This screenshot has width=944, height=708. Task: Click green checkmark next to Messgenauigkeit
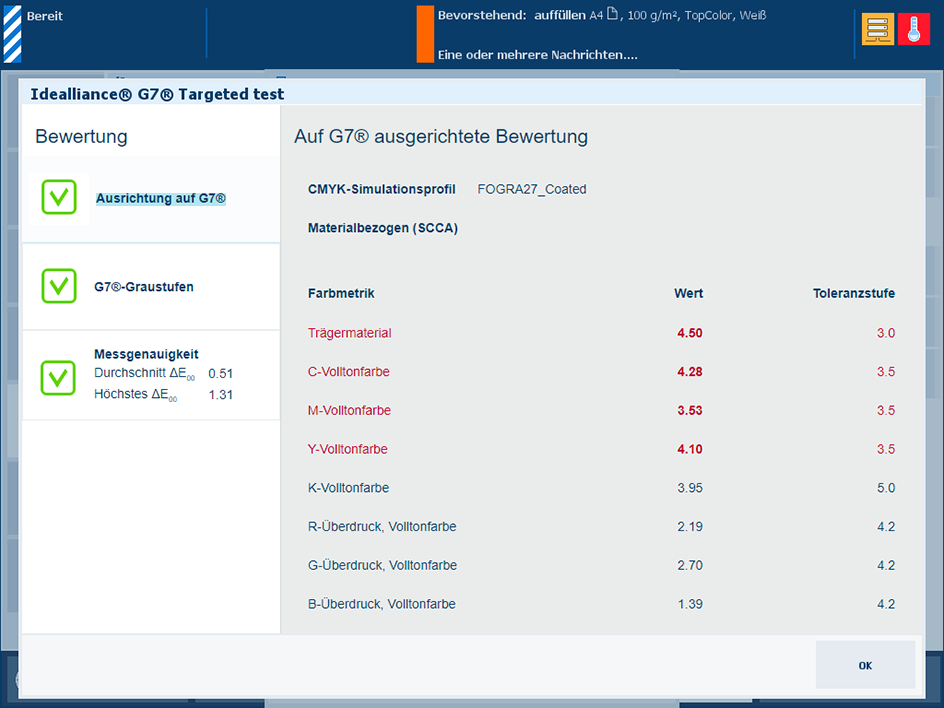coord(58,378)
